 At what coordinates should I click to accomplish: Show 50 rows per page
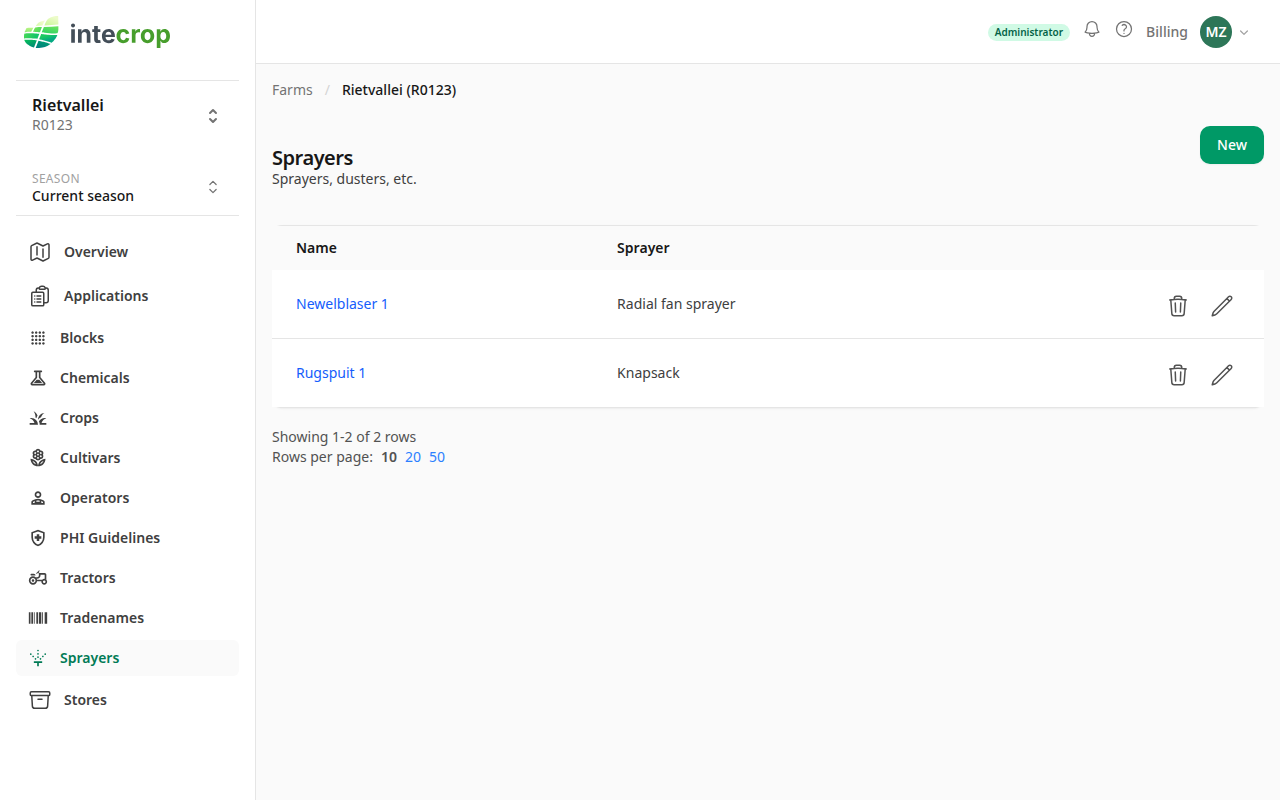pyautogui.click(x=437, y=457)
